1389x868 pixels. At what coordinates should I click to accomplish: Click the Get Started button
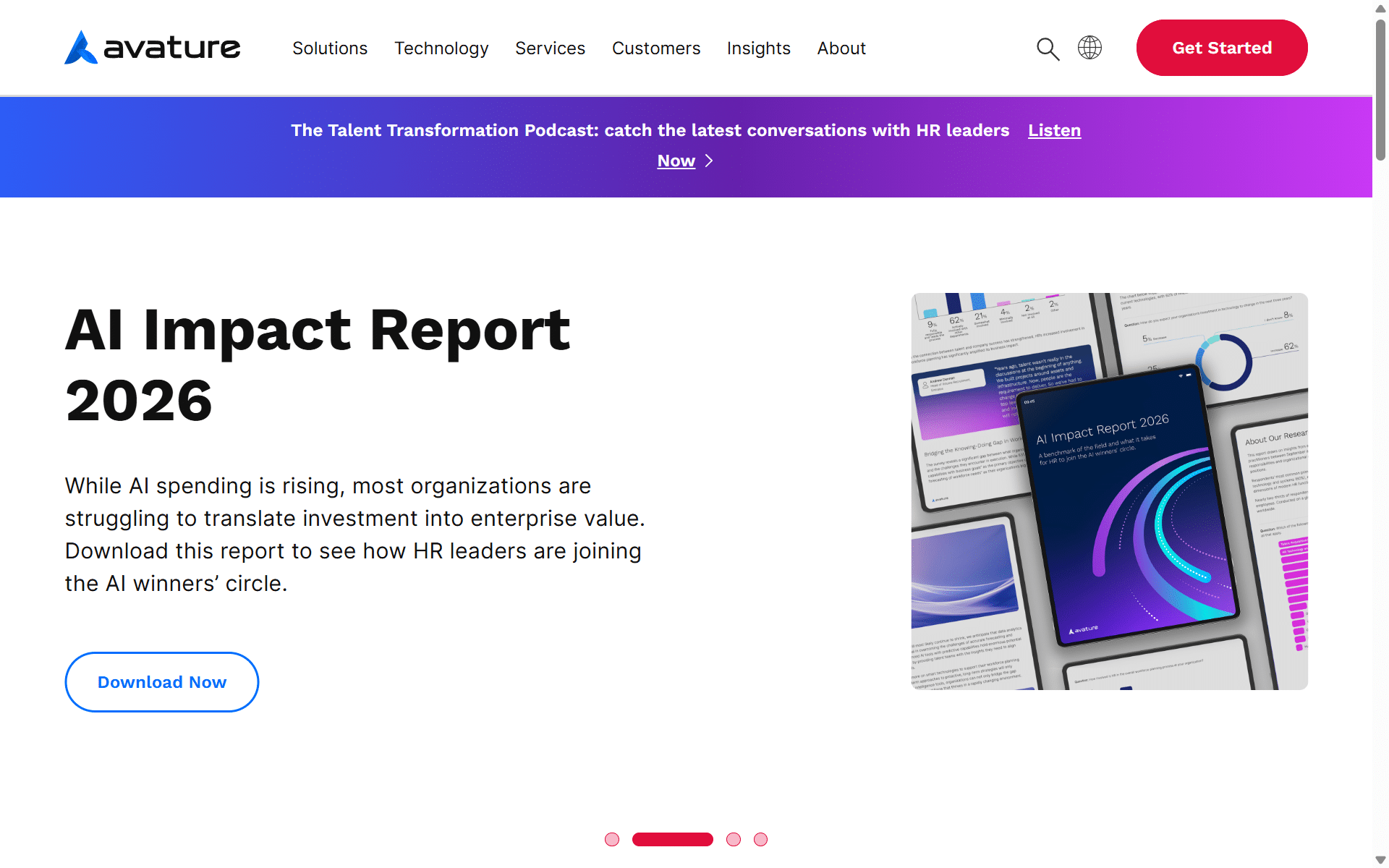[1222, 48]
